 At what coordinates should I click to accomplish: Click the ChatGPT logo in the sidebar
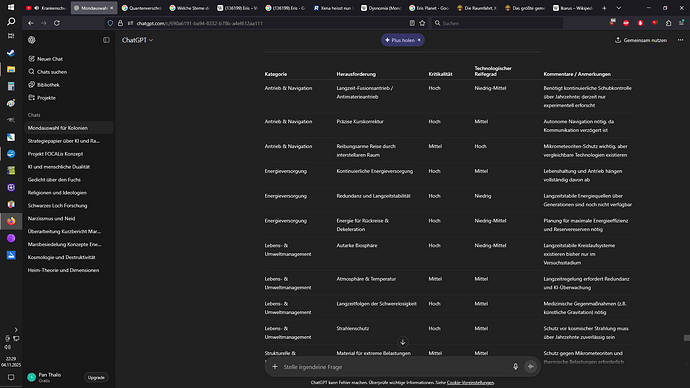(32, 40)
